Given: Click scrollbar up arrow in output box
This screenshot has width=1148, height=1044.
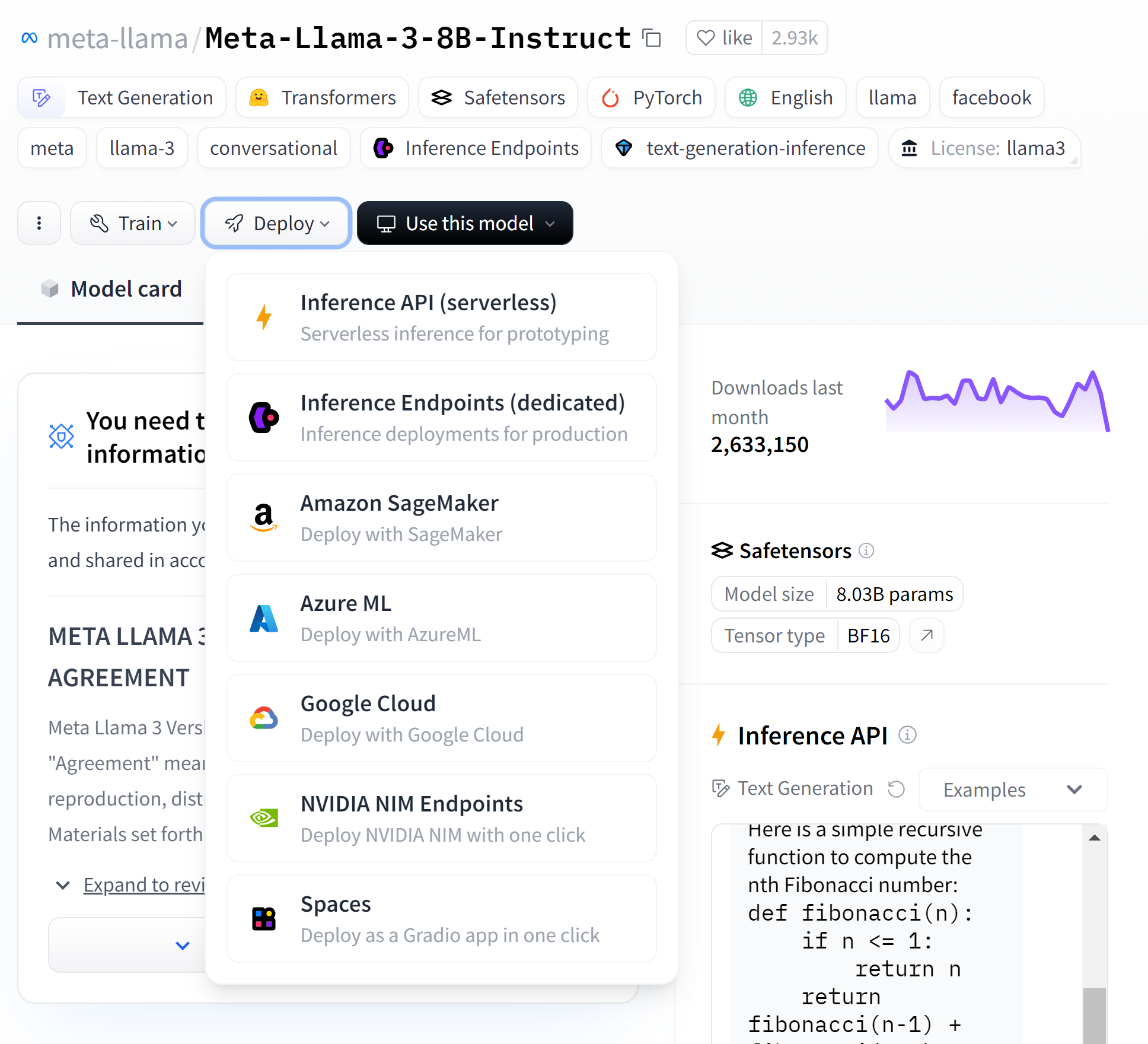Looking at the screenshot, I should tap(1095, 838).
